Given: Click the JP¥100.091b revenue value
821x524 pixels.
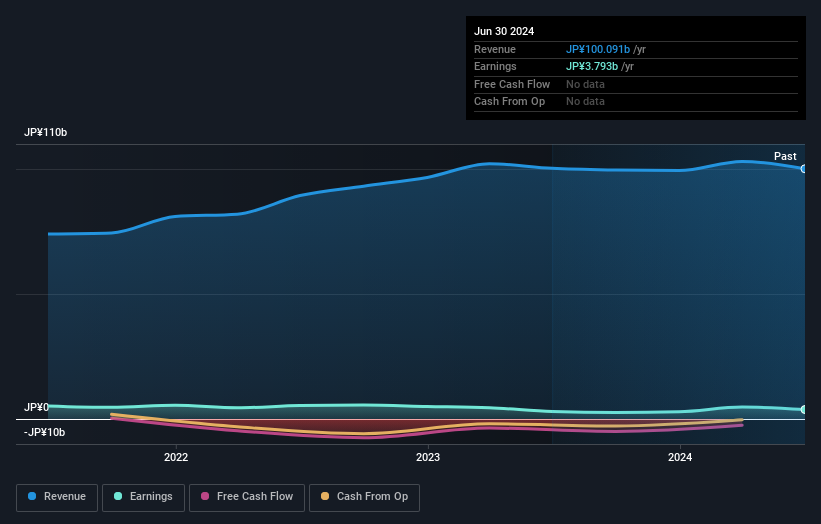Looking at the screenshot, I should coord(597,49).
